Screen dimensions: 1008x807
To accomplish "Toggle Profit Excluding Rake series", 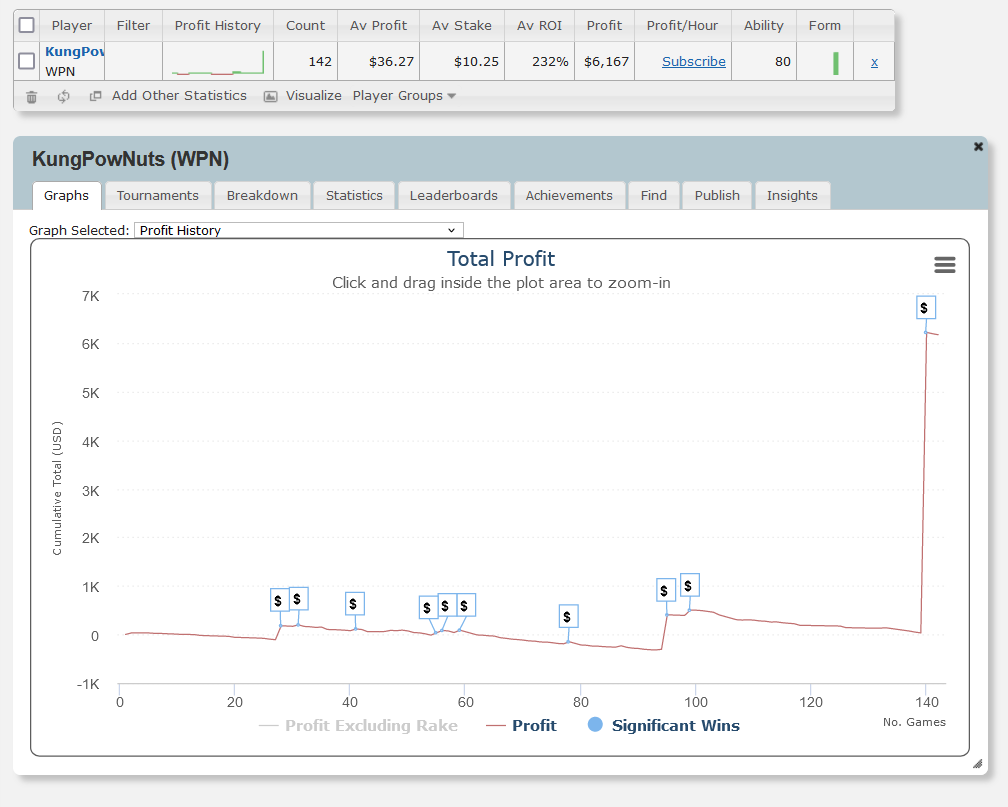I will coord(358,726).
